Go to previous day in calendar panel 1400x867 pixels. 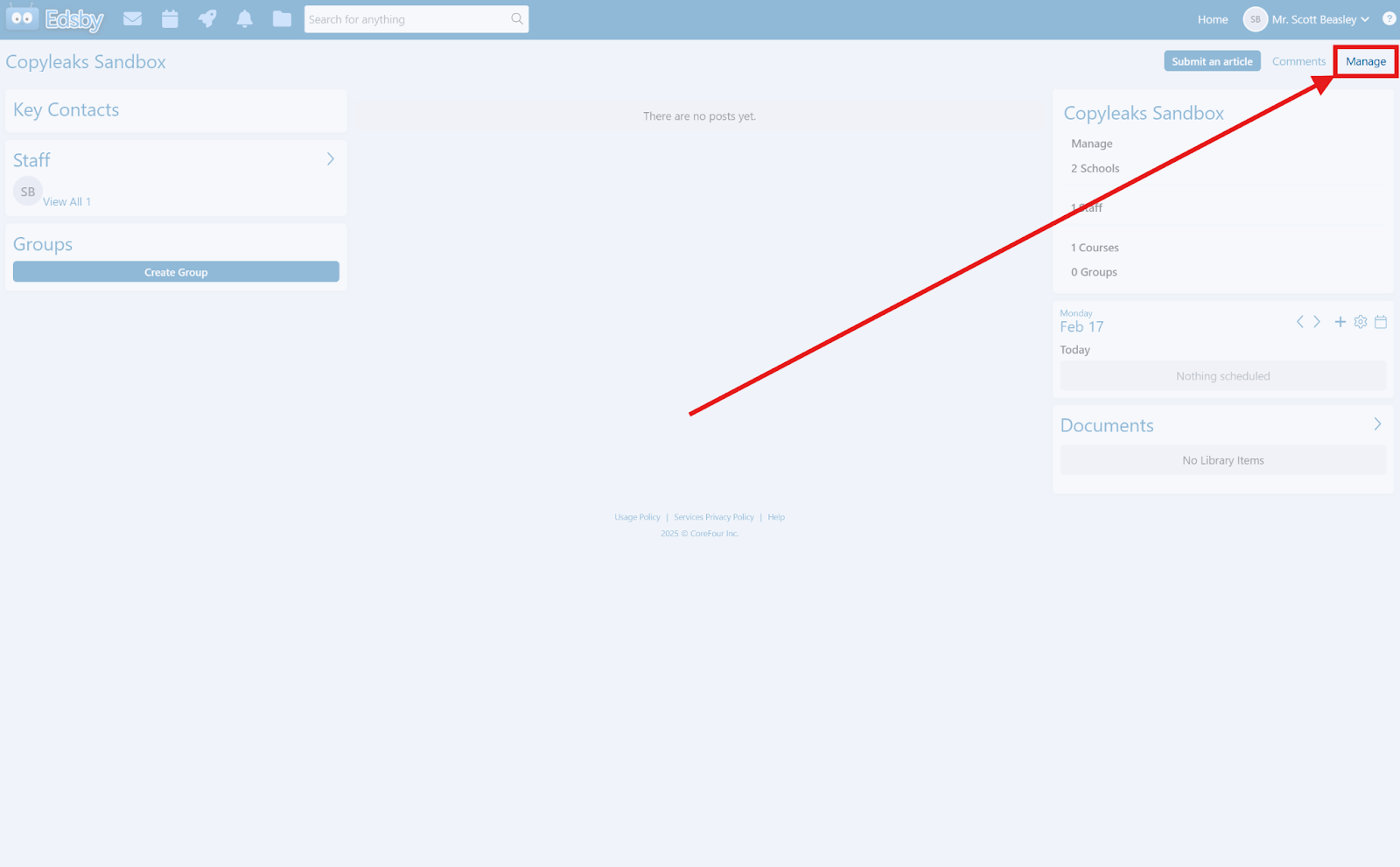pyautogui.click(x=1300, y=322)
